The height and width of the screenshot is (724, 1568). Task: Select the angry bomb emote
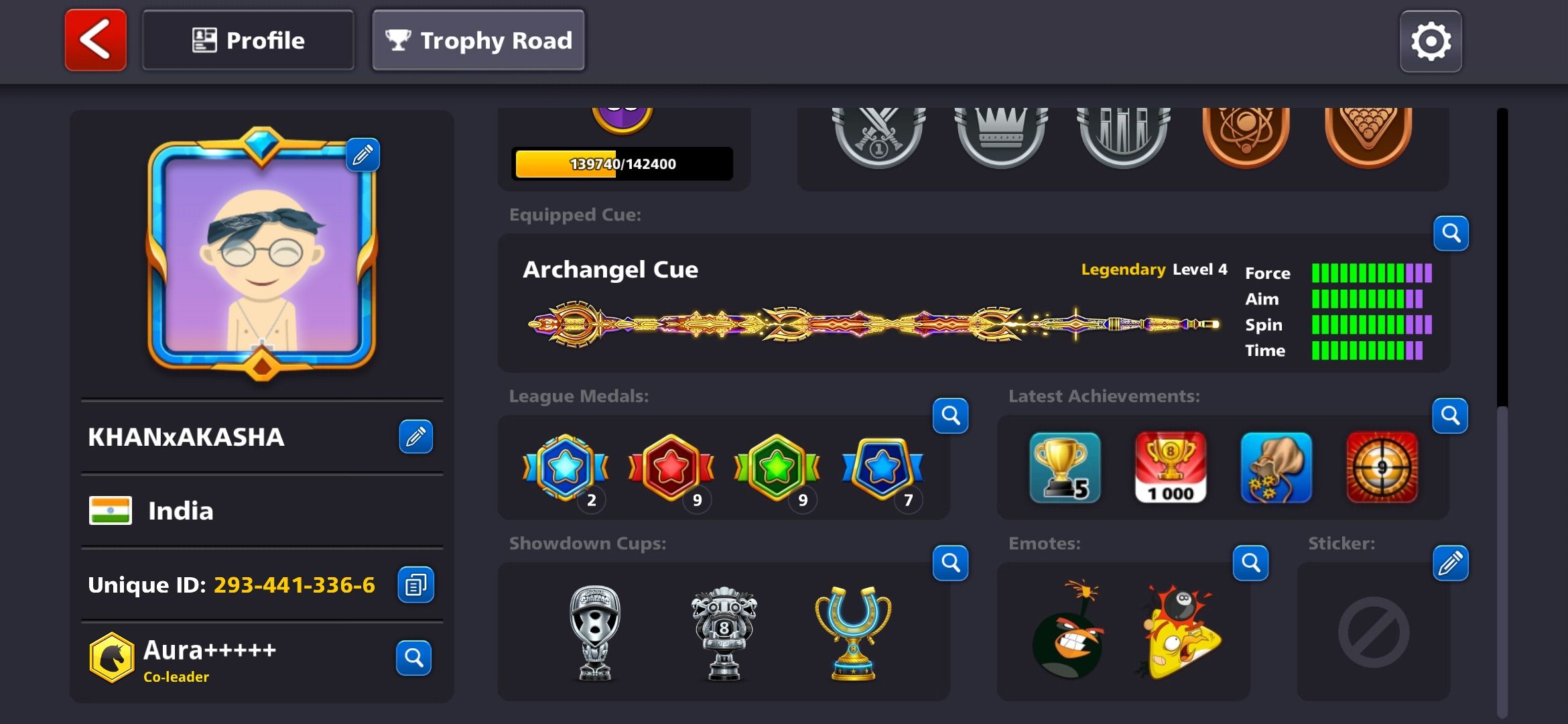pos(1067,630)
